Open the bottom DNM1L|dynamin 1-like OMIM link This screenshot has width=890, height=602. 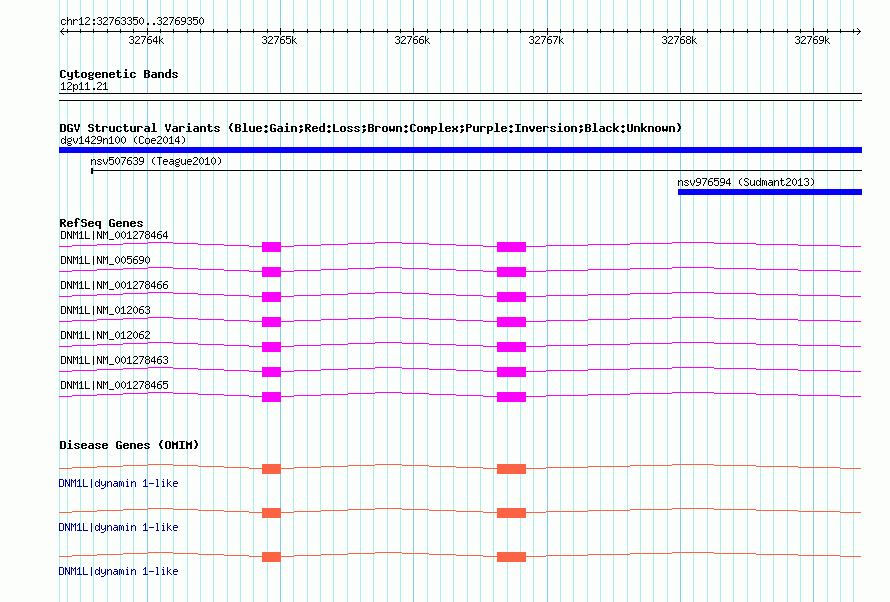[x=118, y=571]
